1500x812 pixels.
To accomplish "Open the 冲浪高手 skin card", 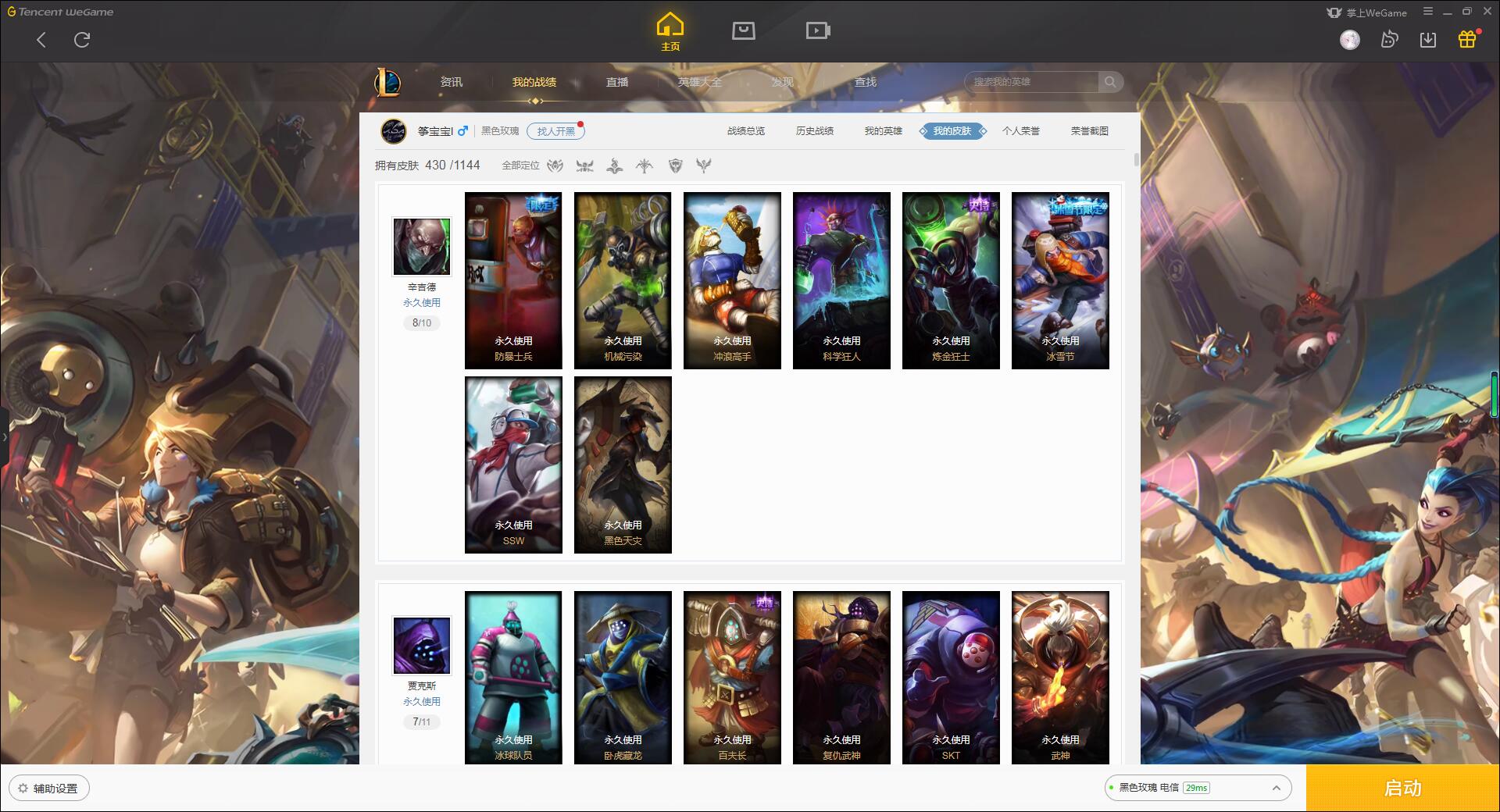I will (732, 280).
